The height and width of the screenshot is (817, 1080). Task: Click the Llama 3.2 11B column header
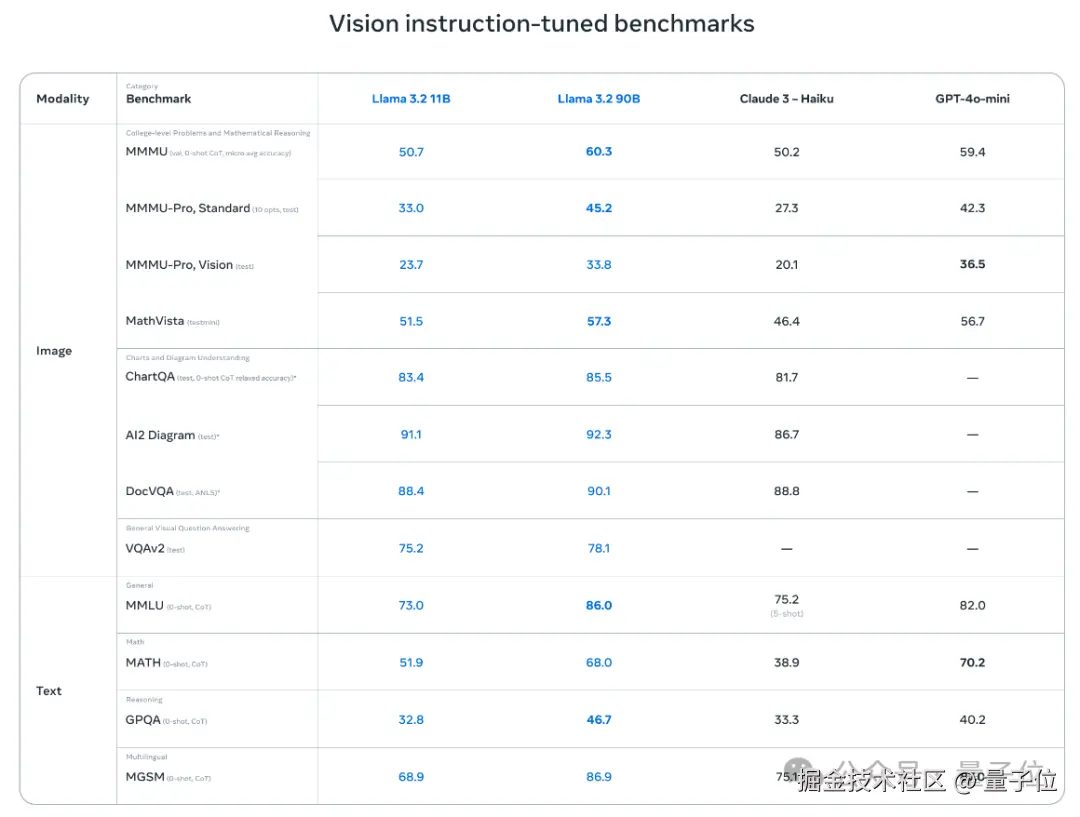click(x=411, y=99)
